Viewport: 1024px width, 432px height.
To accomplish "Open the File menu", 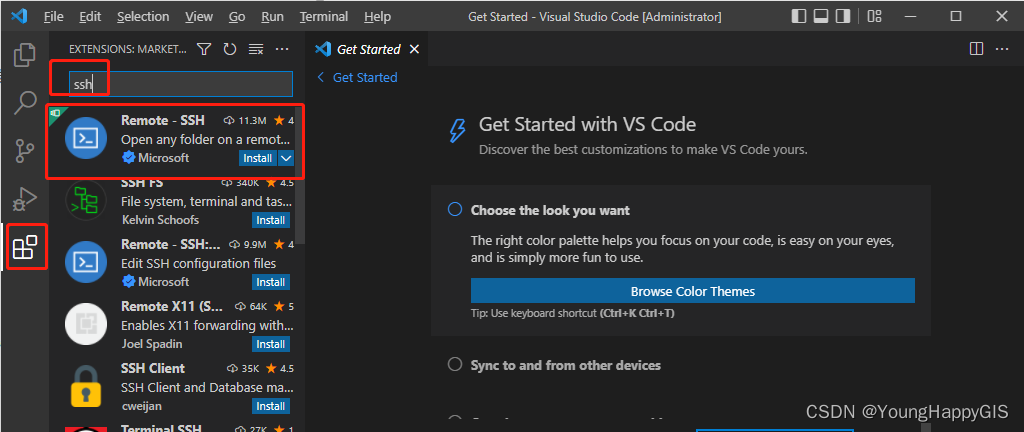I will pos(54,17).
